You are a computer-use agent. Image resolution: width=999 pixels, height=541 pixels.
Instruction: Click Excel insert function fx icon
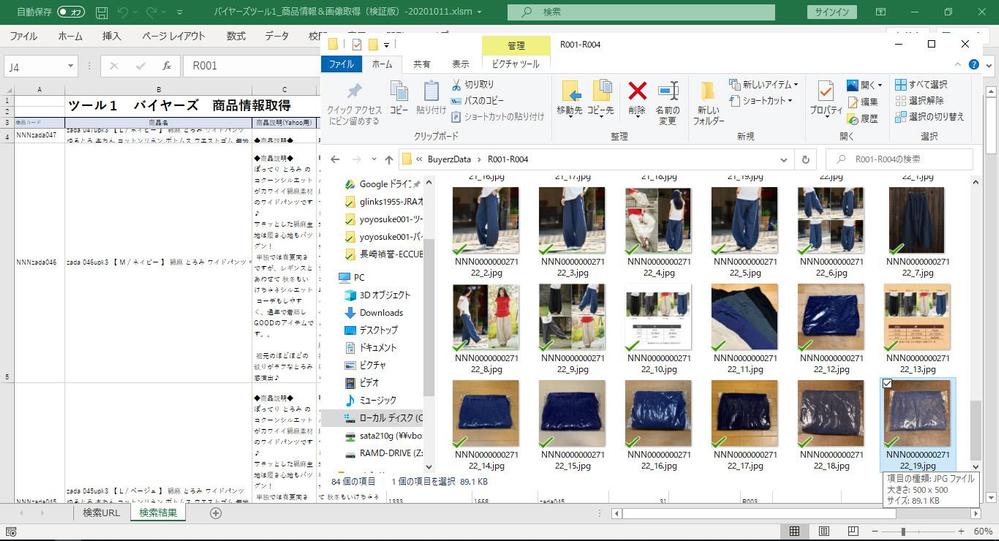166,66
